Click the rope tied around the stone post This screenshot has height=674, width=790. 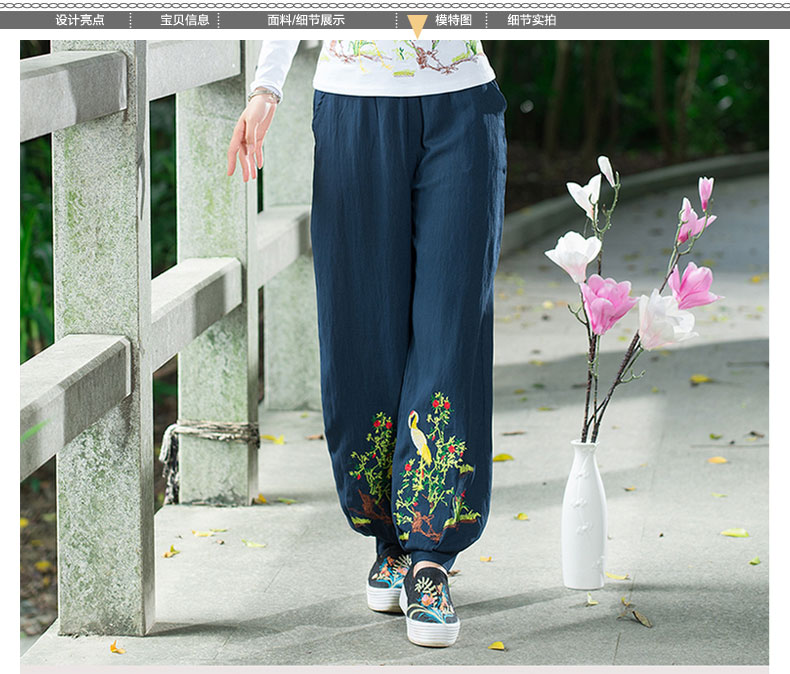tap(210, 433)
